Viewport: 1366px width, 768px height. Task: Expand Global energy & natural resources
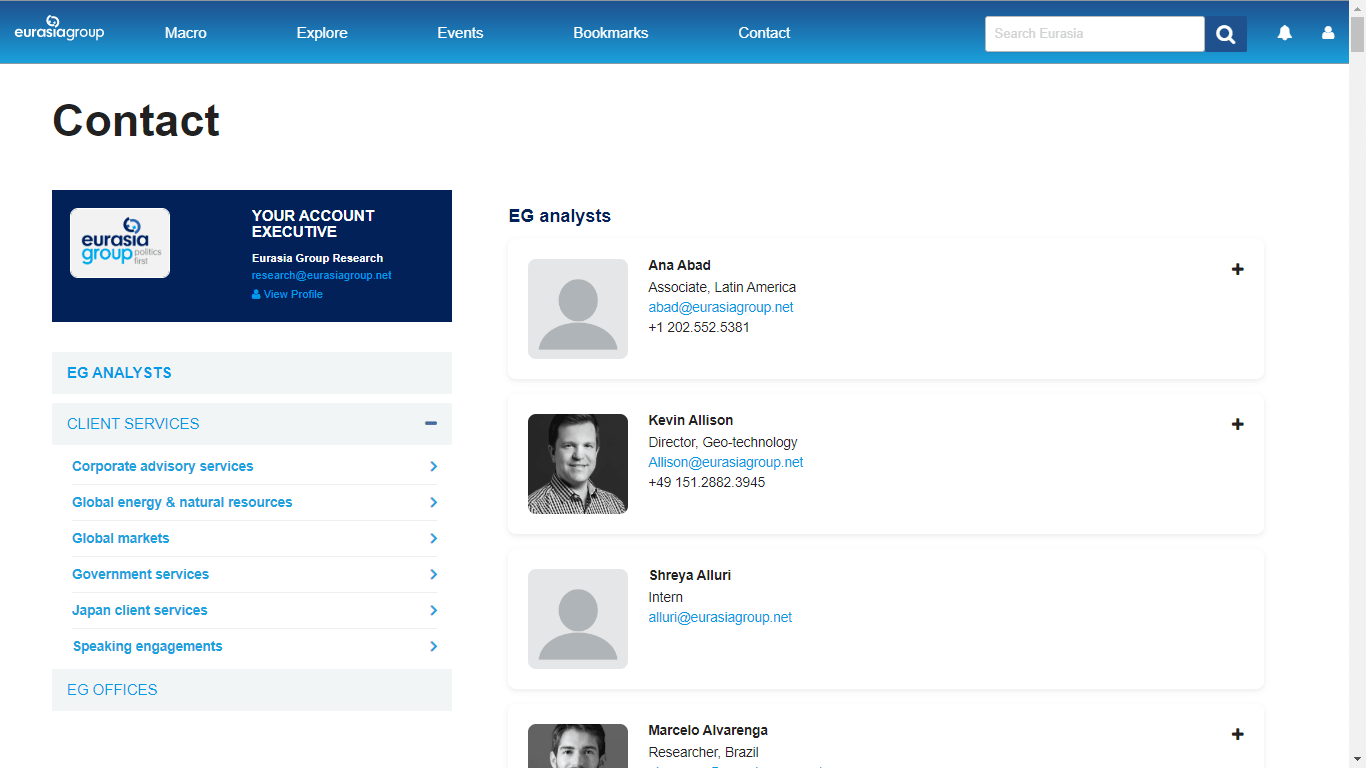[433, 502]
